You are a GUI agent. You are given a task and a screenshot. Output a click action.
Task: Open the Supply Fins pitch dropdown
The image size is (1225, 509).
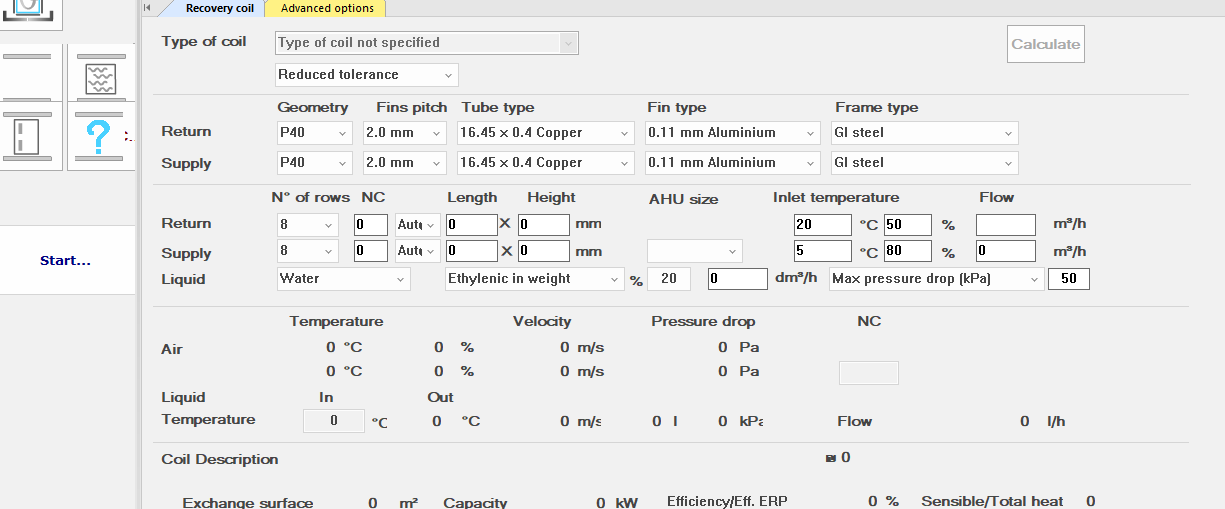pos(404,163)
